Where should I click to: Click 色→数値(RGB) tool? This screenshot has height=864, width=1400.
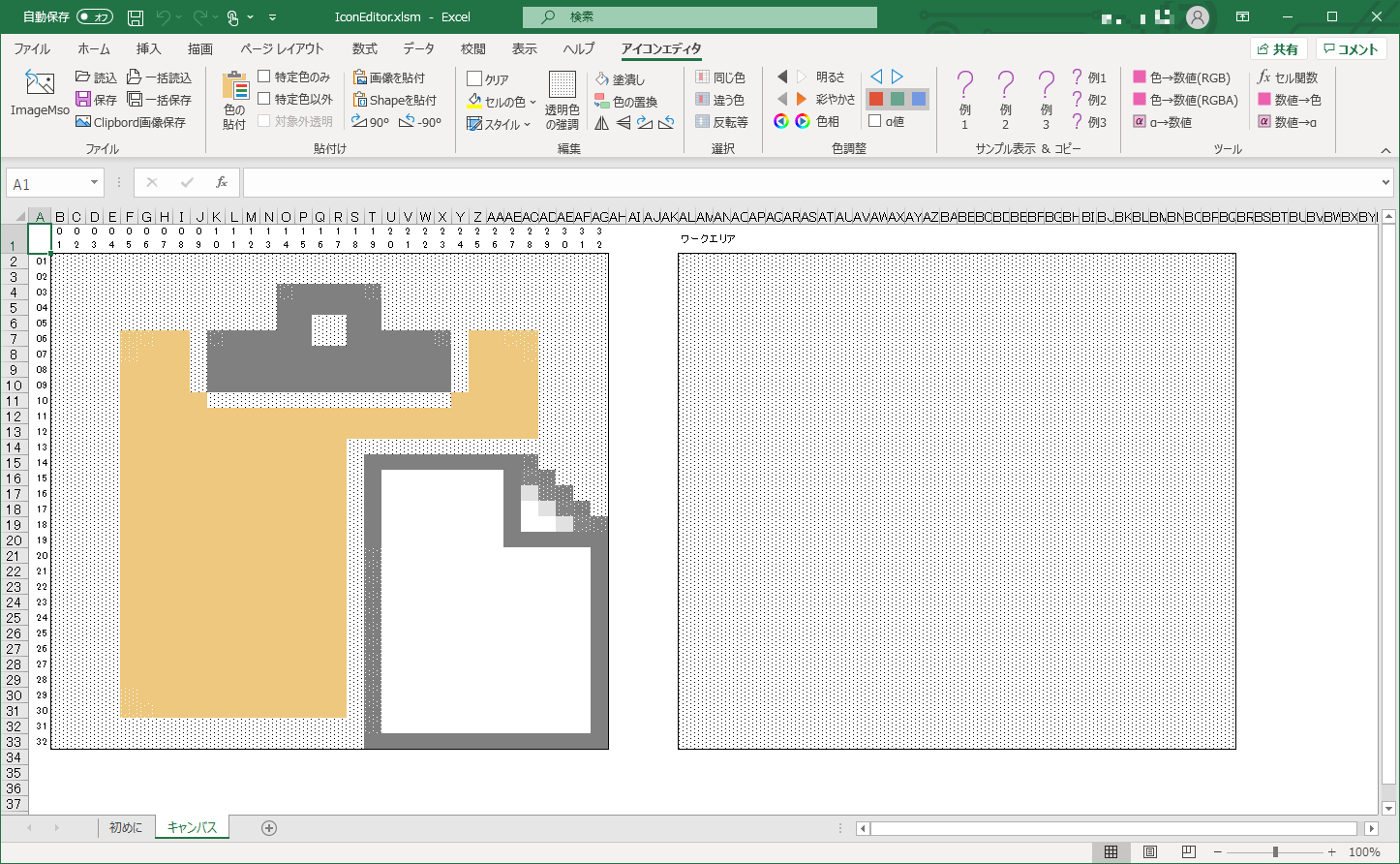(x=1182, y=77)
